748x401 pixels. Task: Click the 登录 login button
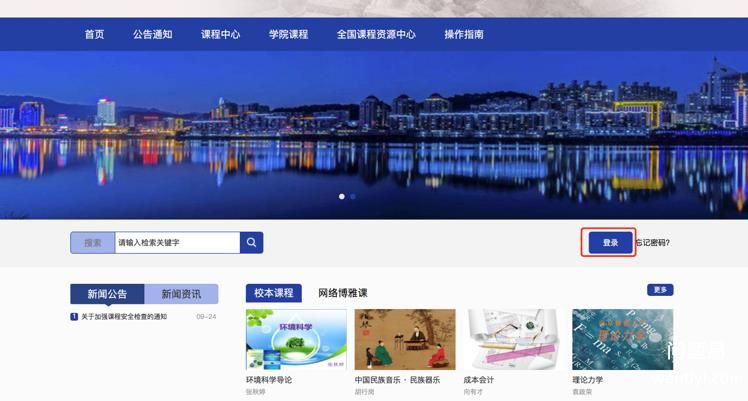pos(610,243)
